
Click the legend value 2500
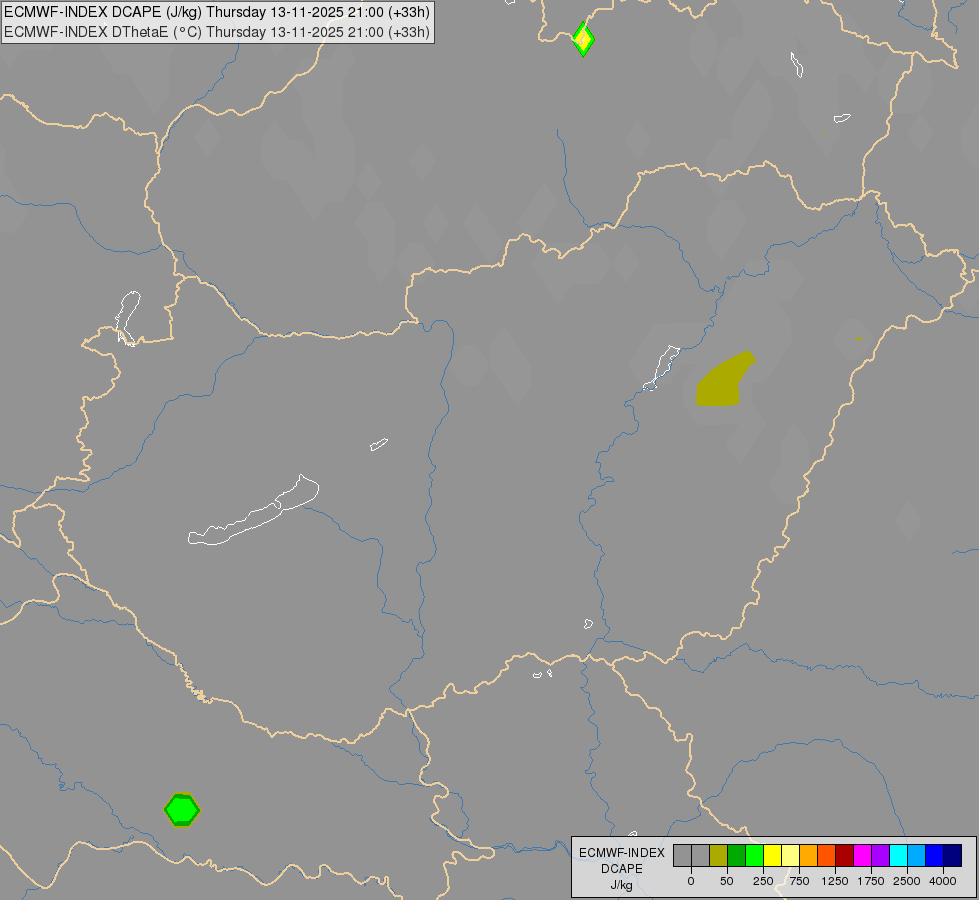pyautogui.click(x=907, y=881)
